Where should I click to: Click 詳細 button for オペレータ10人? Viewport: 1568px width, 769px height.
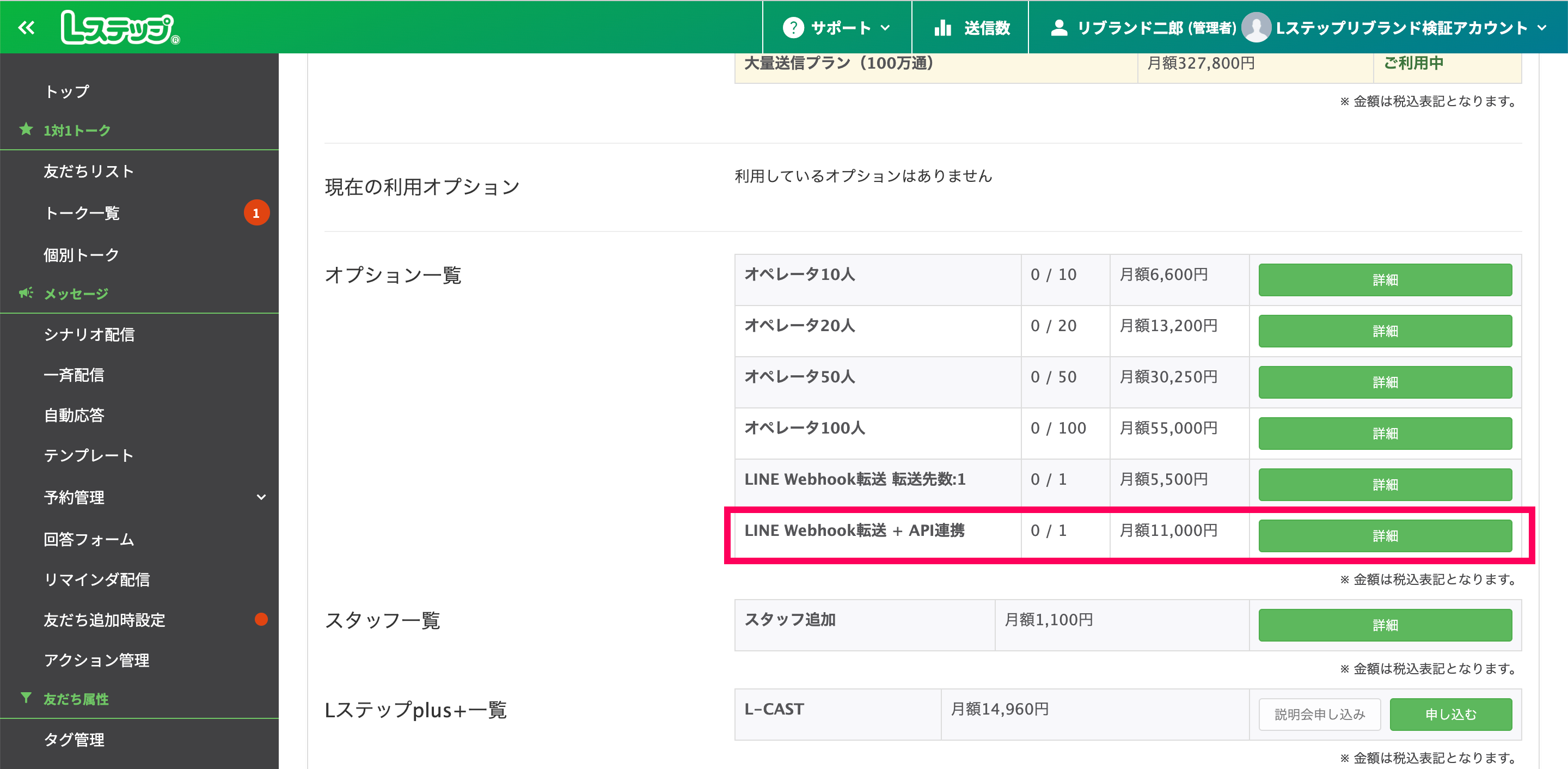pyautogui.click(x=1385, y=280)
